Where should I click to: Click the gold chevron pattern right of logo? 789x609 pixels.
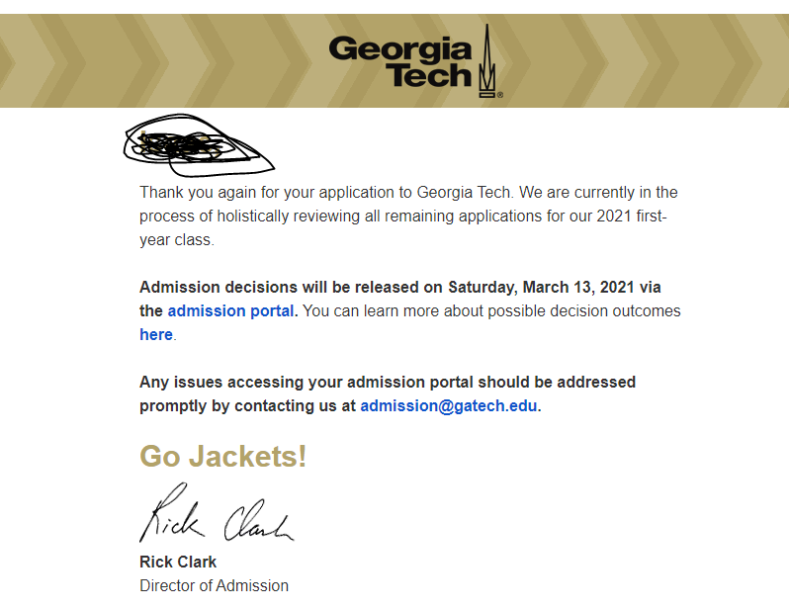pyautogui.click(x=647, y=61)
